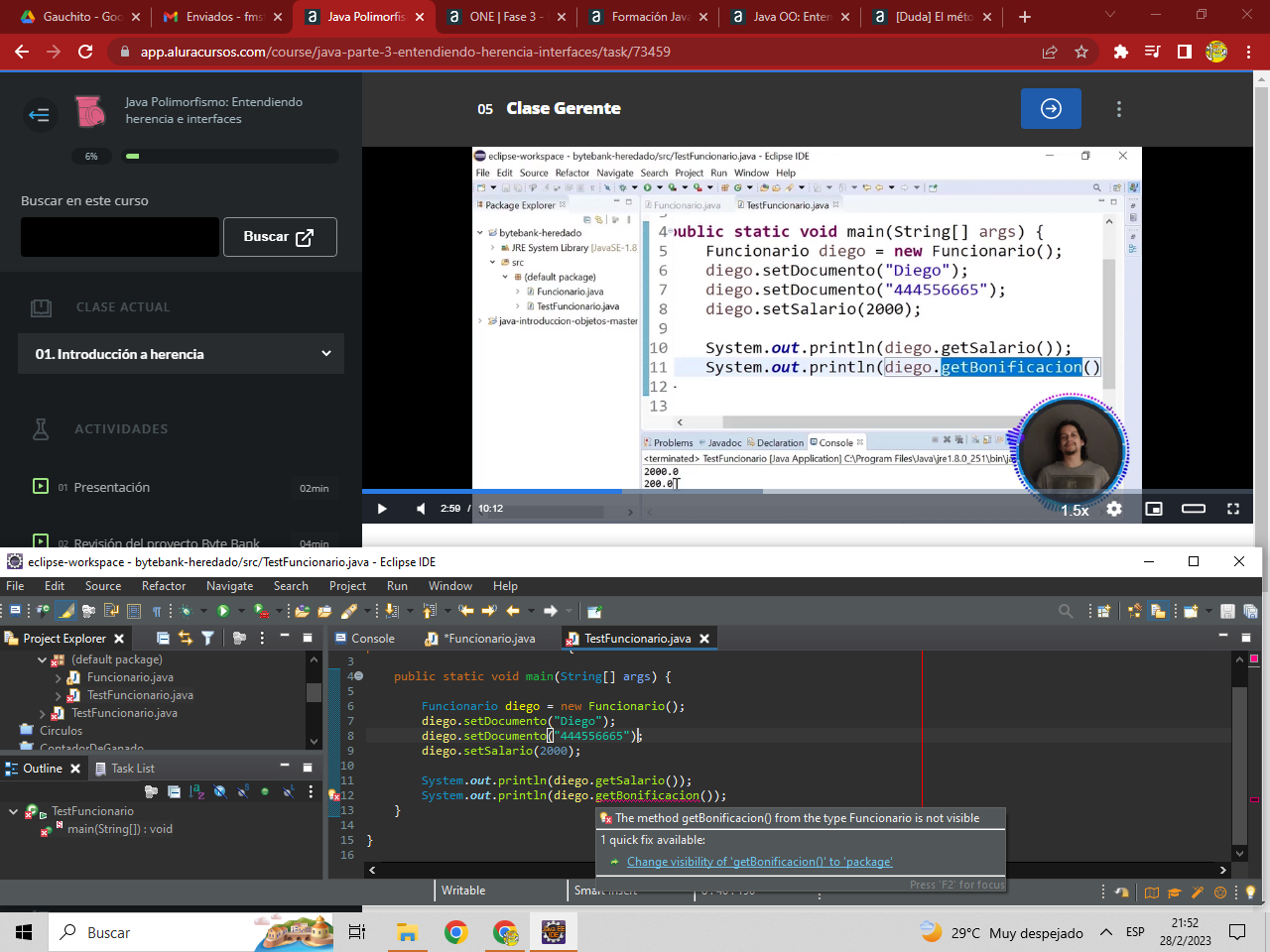Screen dimensions: 1270x952
Task: Collapse the (default package) tree node
Action: tap(43, 659)
